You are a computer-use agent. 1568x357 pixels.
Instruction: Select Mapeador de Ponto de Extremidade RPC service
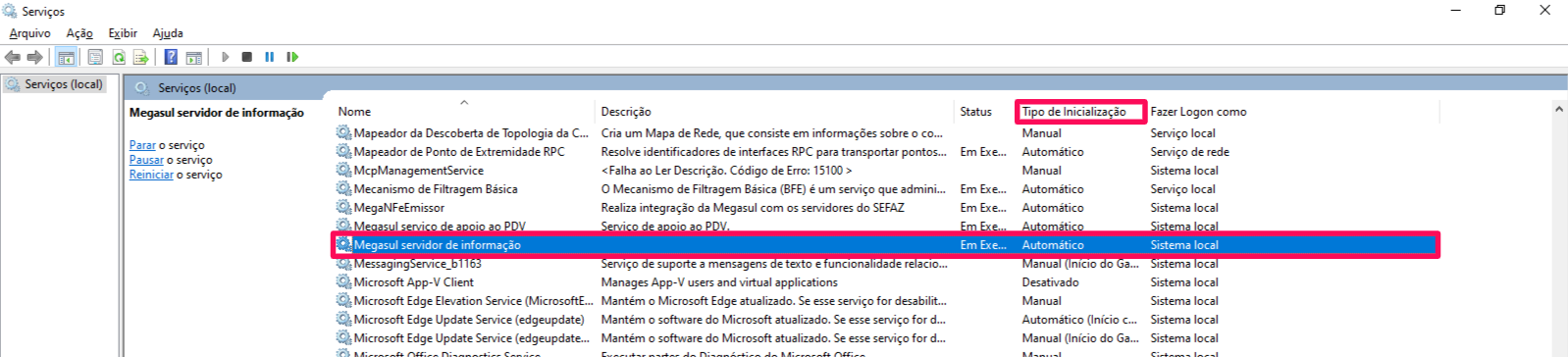pos(459,152)
